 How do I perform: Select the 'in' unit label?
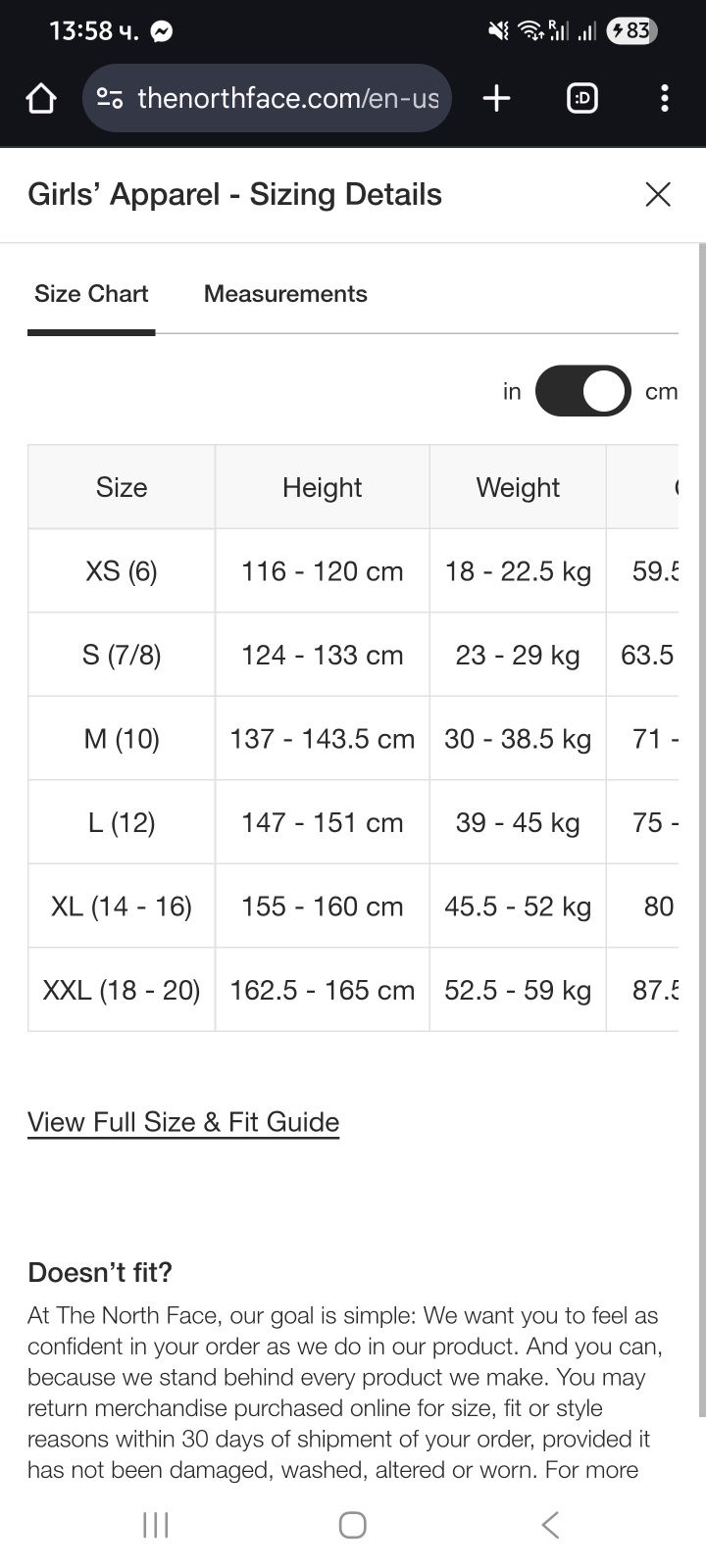[512, 391]
